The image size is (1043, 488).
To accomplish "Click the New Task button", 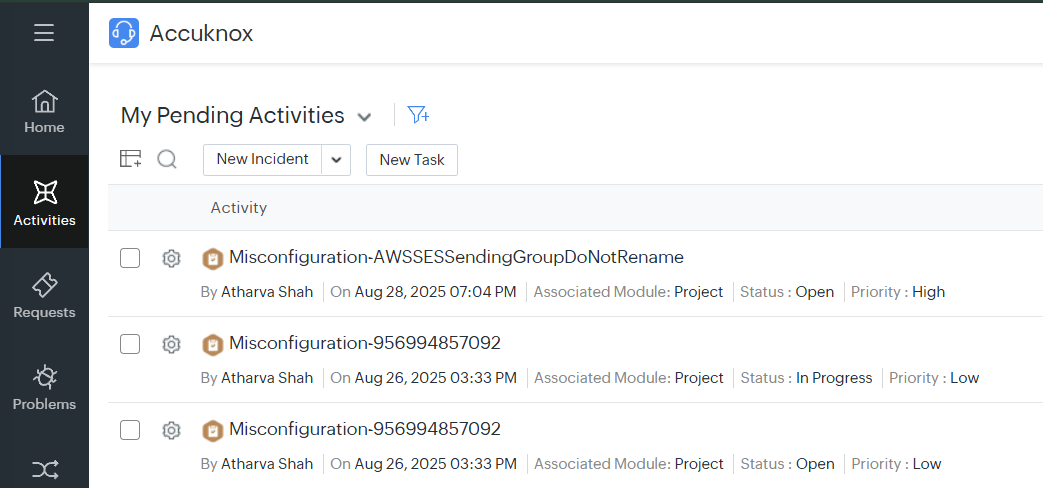I will 411,160.
